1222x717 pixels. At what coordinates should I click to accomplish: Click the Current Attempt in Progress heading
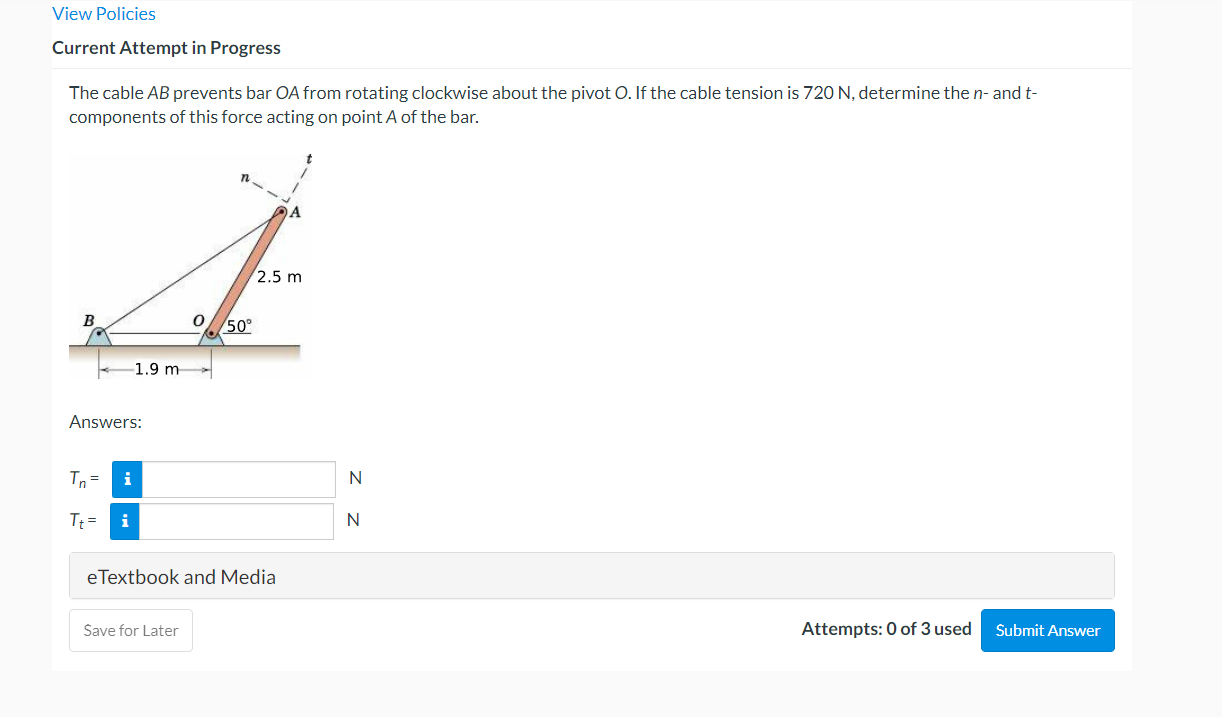tap(166, 48)
